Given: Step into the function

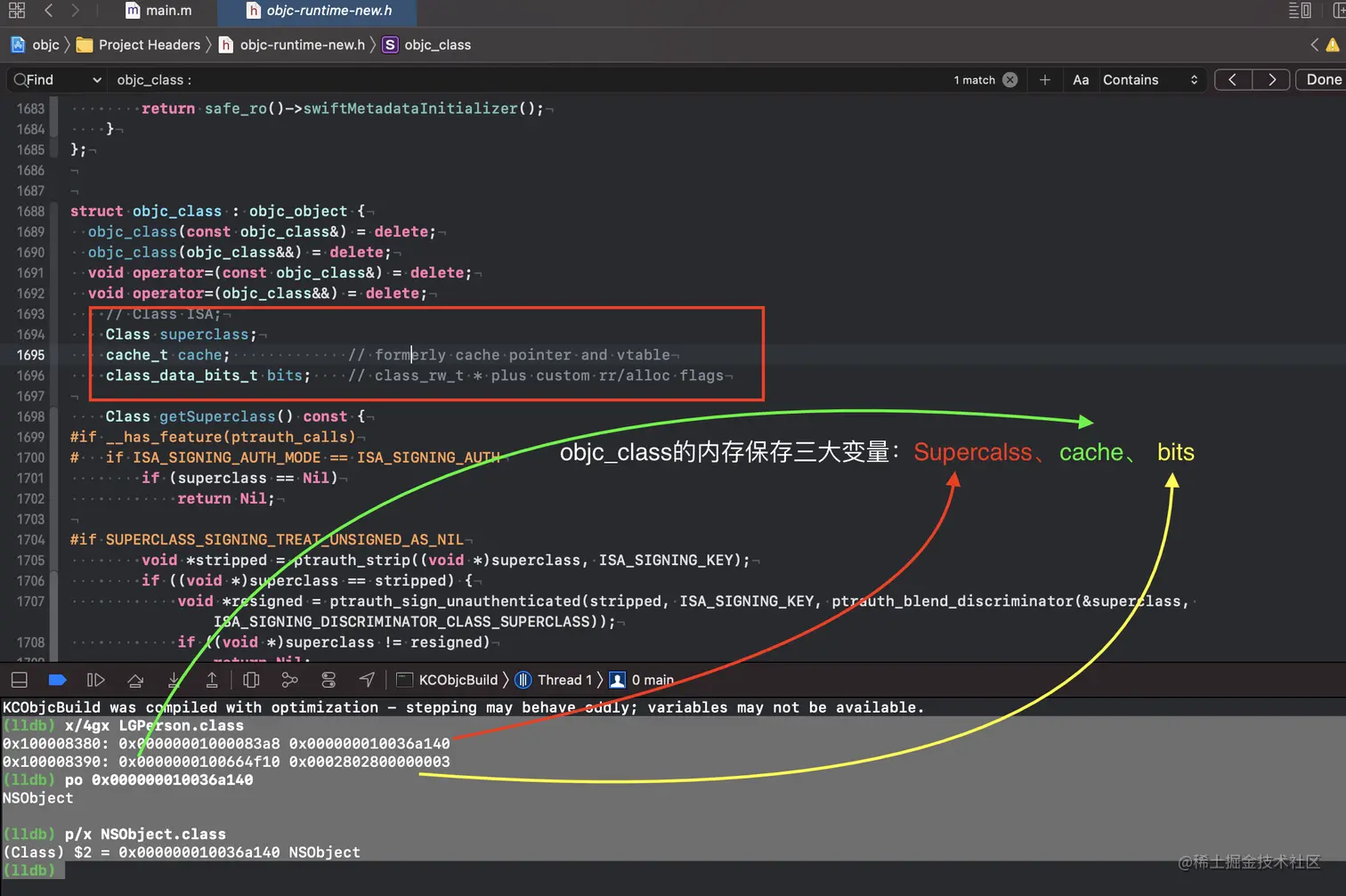Looking at the screenshot, I should [x=174, y=680].
